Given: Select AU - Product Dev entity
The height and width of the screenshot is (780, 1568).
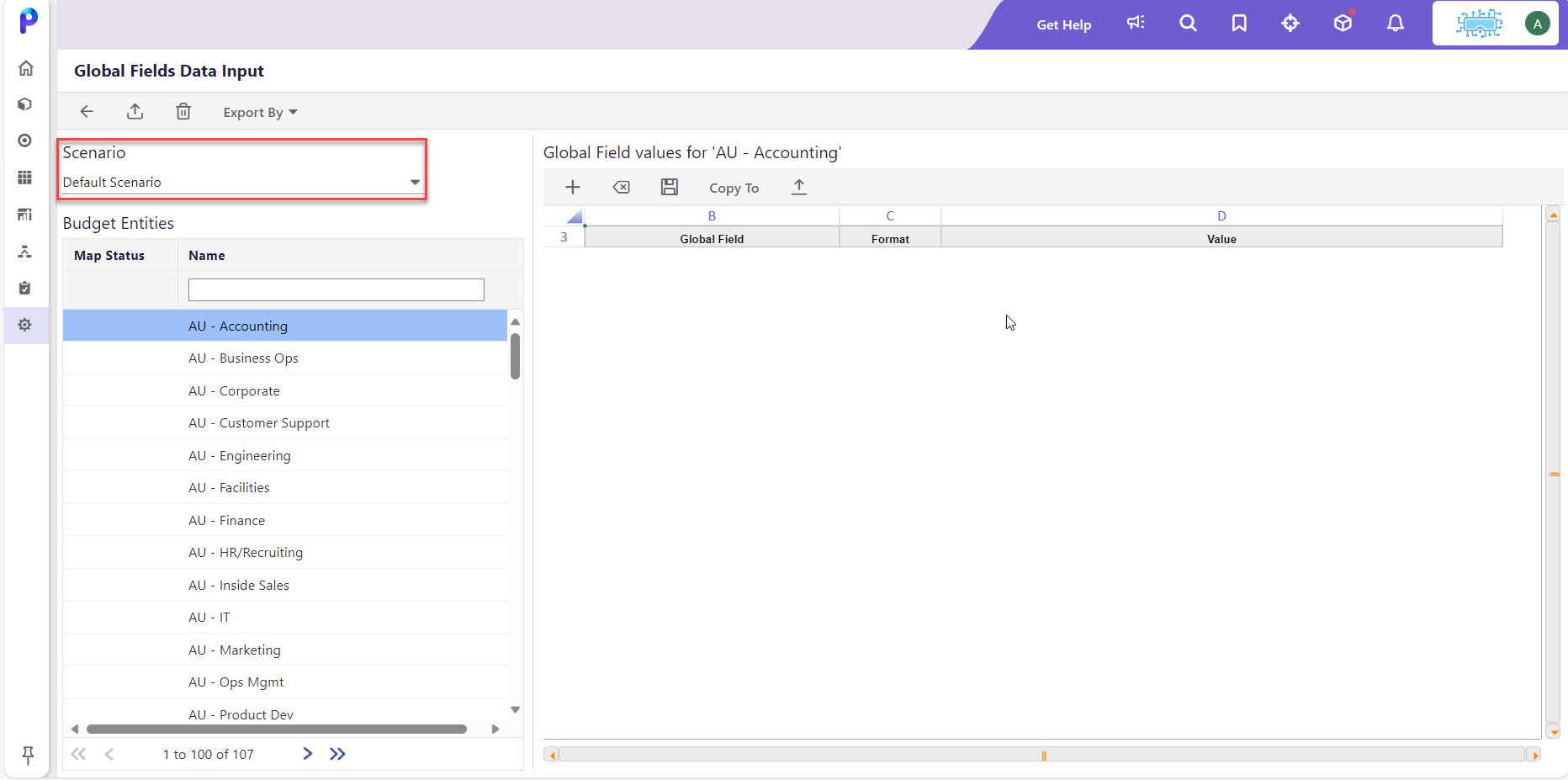Looking at the screenshot, I should [x=285, y=711].
